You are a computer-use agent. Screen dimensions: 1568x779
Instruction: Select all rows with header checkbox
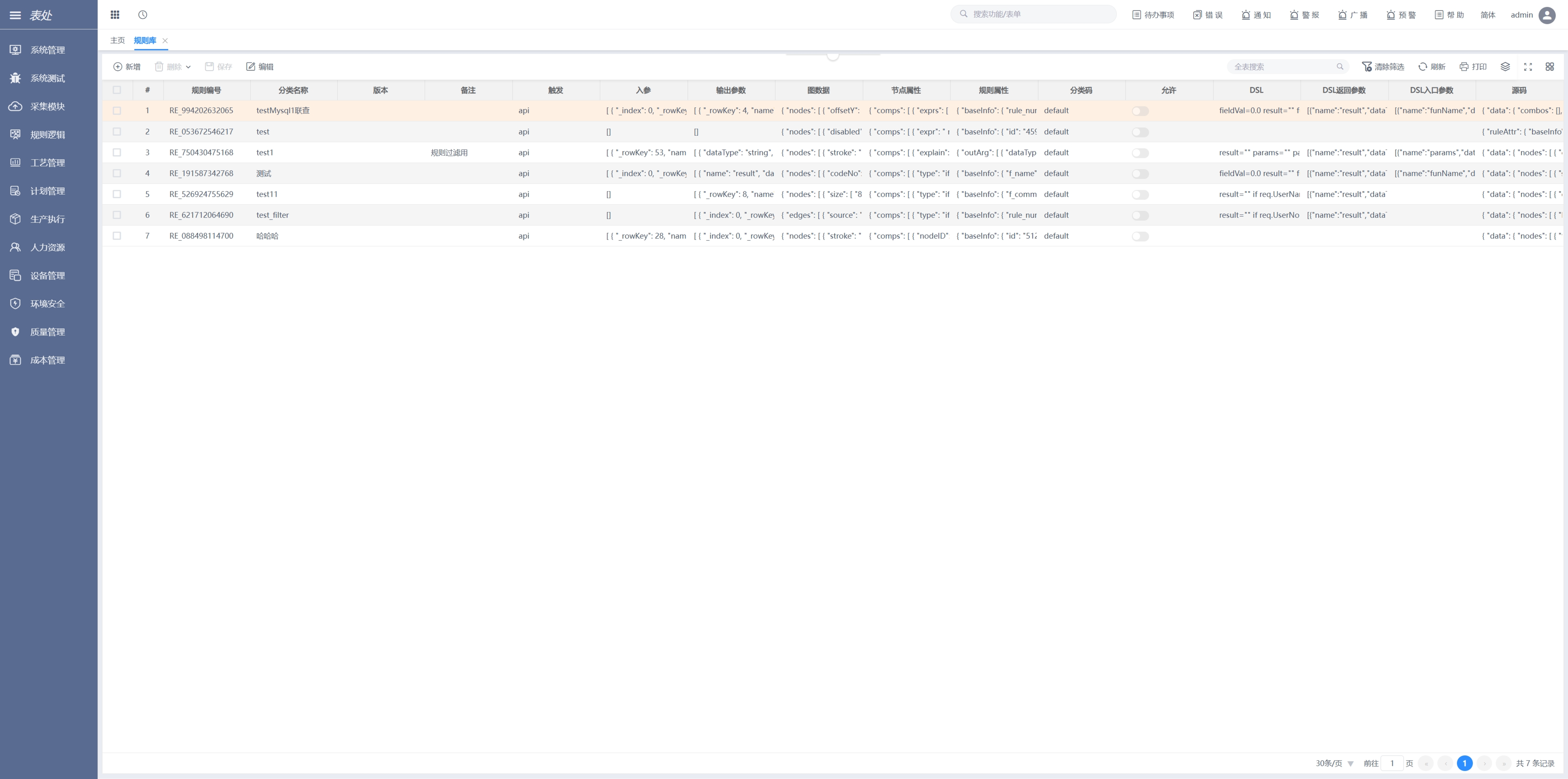click(x=117, y=90)
